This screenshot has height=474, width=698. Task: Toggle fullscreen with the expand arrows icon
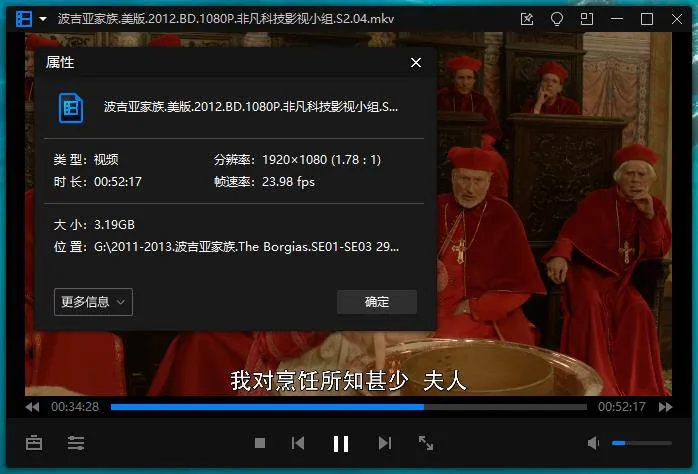(x=426, y=443)
